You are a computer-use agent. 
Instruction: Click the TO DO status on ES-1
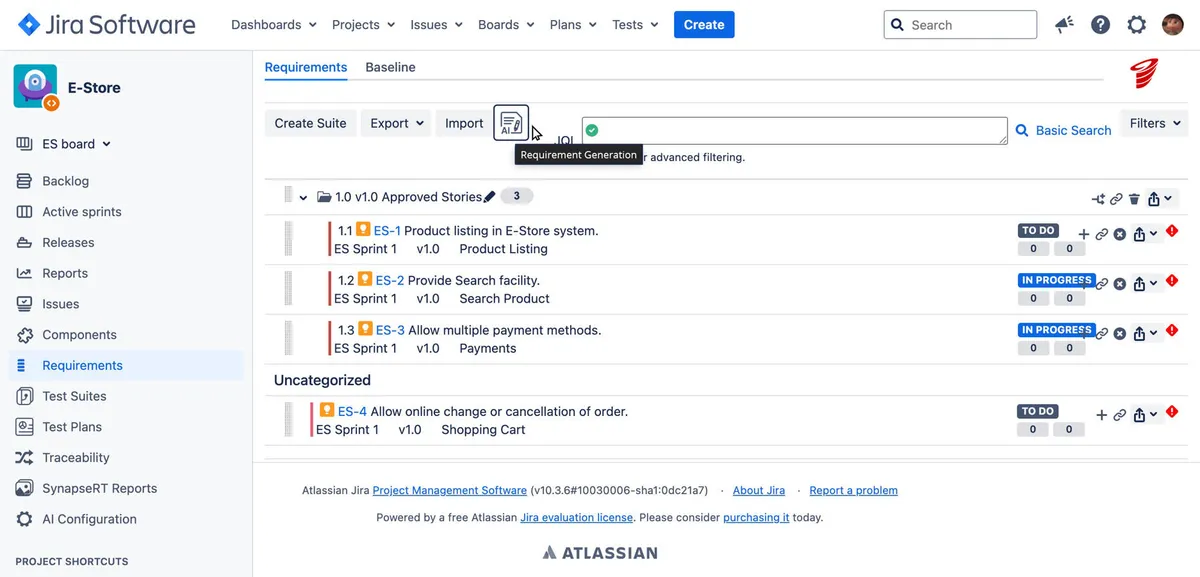pyautogui.click(x=1038, y=231)
